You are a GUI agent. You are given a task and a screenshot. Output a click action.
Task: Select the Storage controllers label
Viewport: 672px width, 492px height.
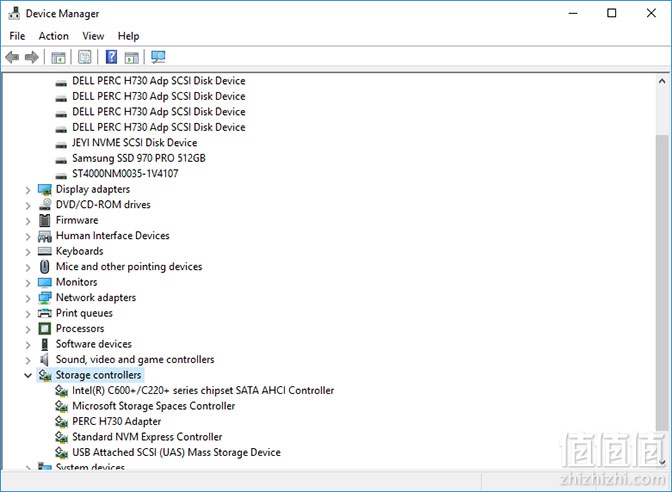pyautogui.click(x=99, y=375)
